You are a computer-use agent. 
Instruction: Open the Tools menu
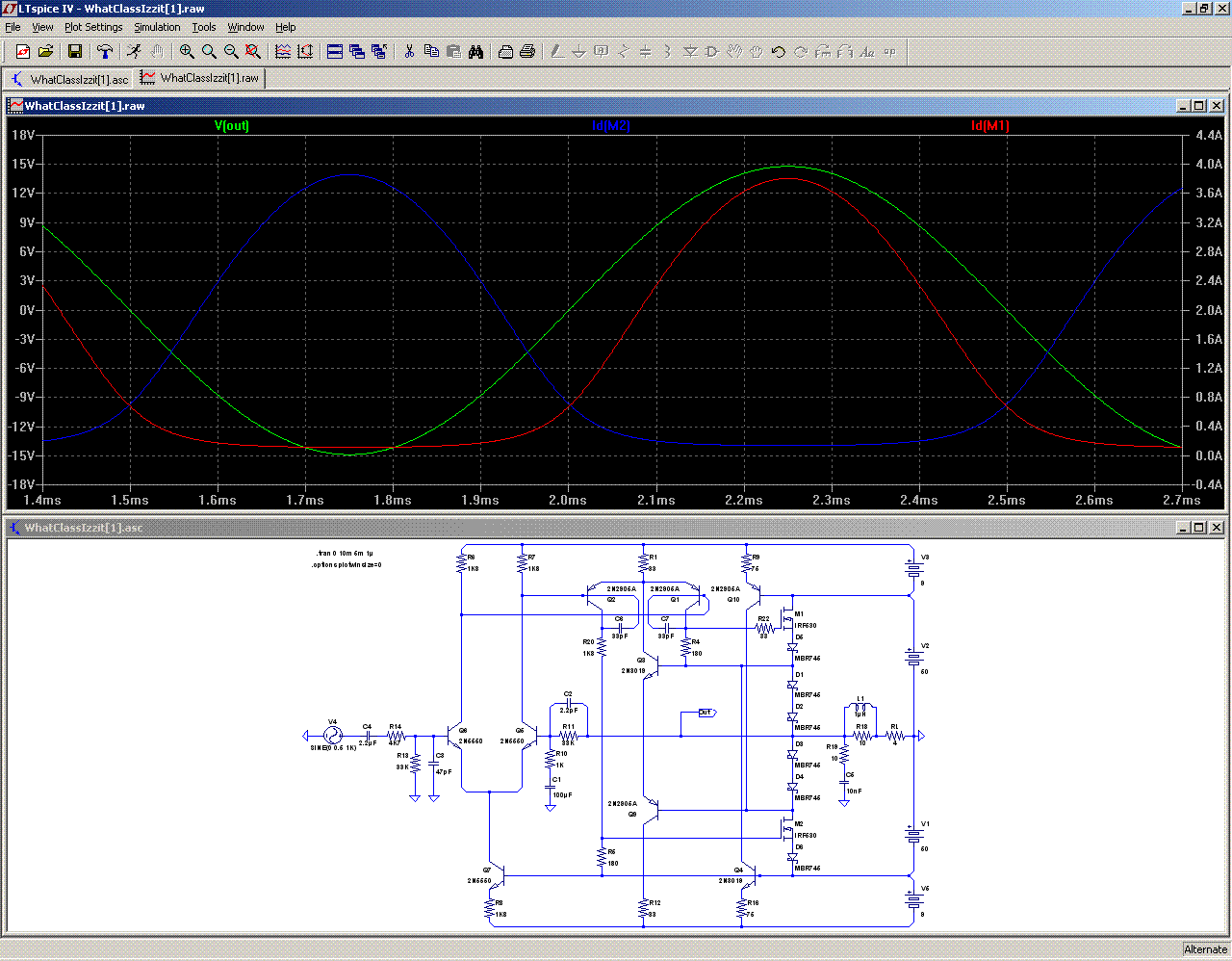tap(204, 27)
